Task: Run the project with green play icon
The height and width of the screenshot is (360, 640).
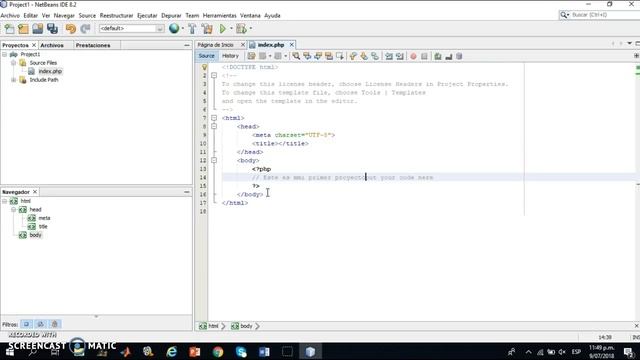Action: tap(222, 29)
